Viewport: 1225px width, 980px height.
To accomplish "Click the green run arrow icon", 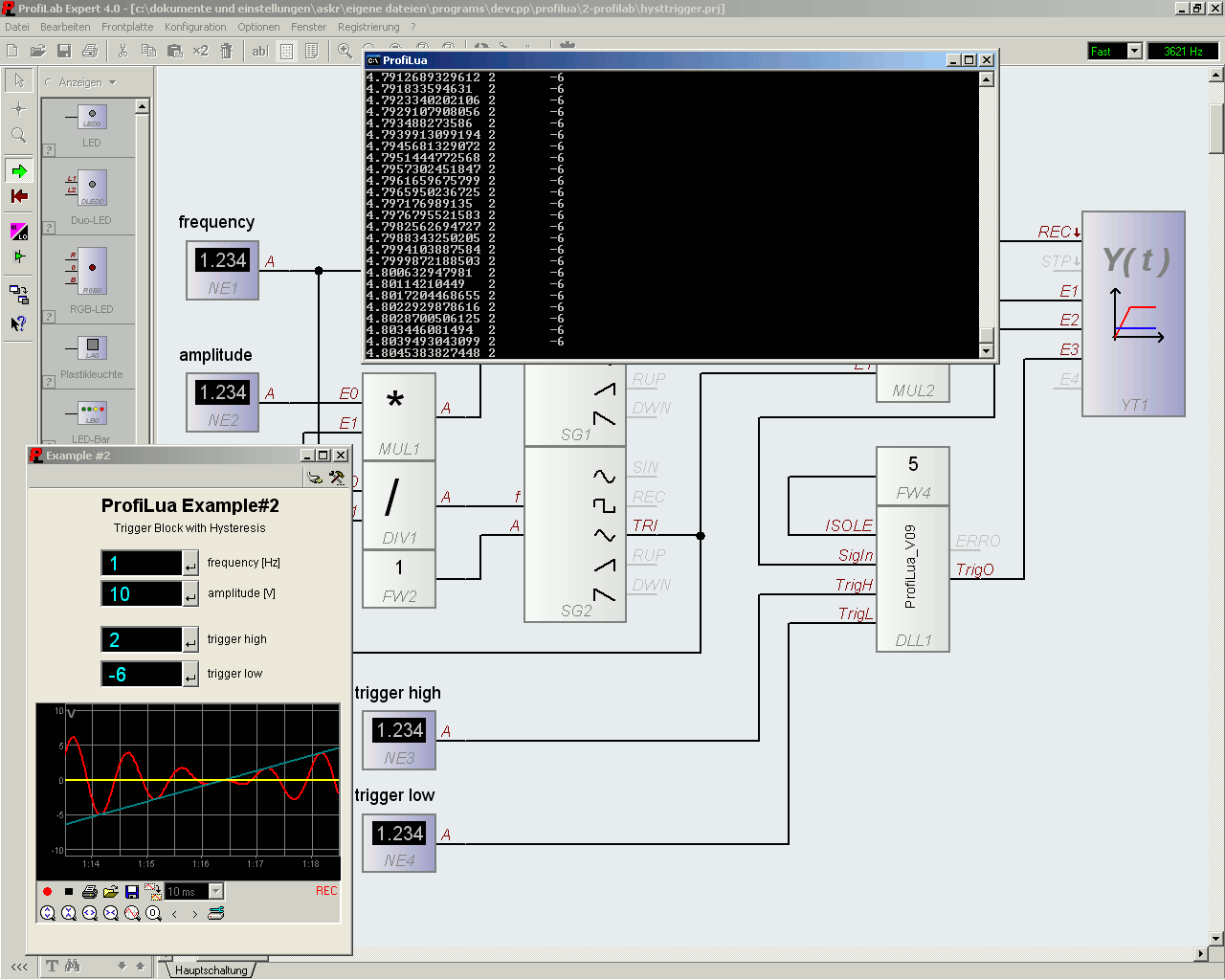I will pos(19,171).
